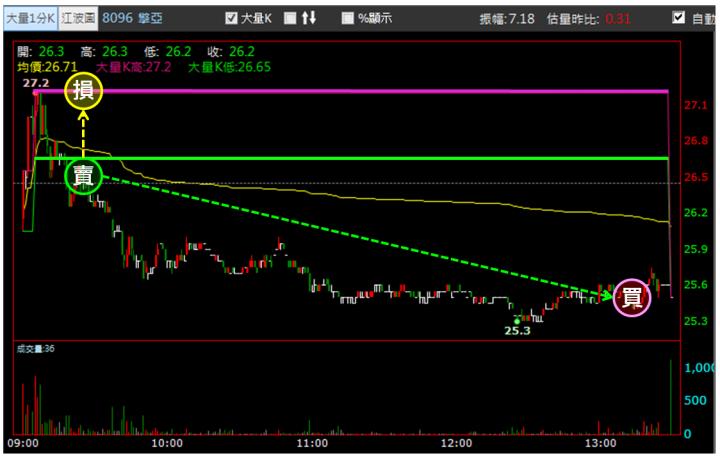Click the 成交量:36 volume label
720x458 pixels.
point(35,349)
